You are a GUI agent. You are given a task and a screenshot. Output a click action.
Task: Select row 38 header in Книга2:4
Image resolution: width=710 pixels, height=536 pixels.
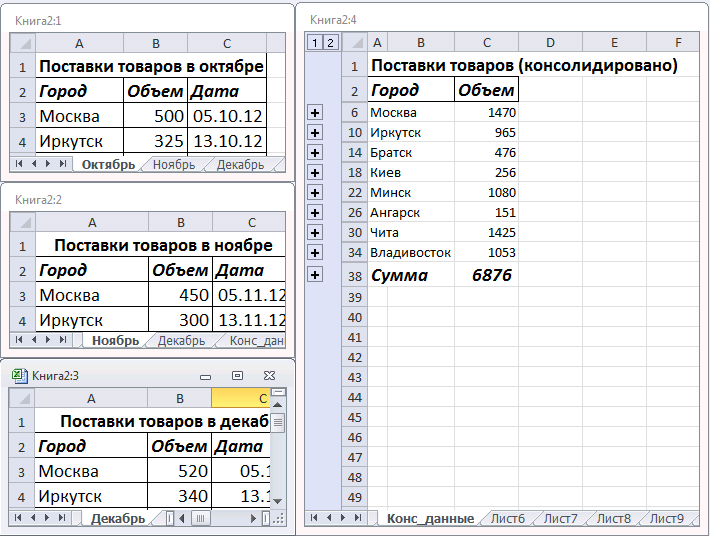(355, 276)
